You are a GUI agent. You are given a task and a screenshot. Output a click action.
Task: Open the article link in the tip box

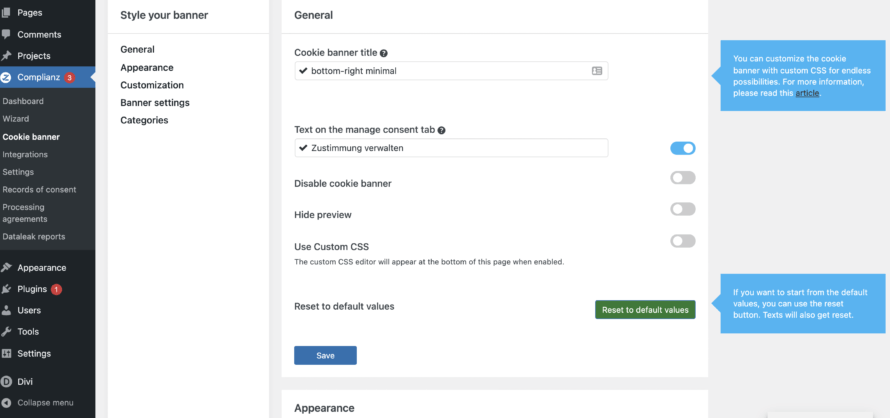(806, 93)
